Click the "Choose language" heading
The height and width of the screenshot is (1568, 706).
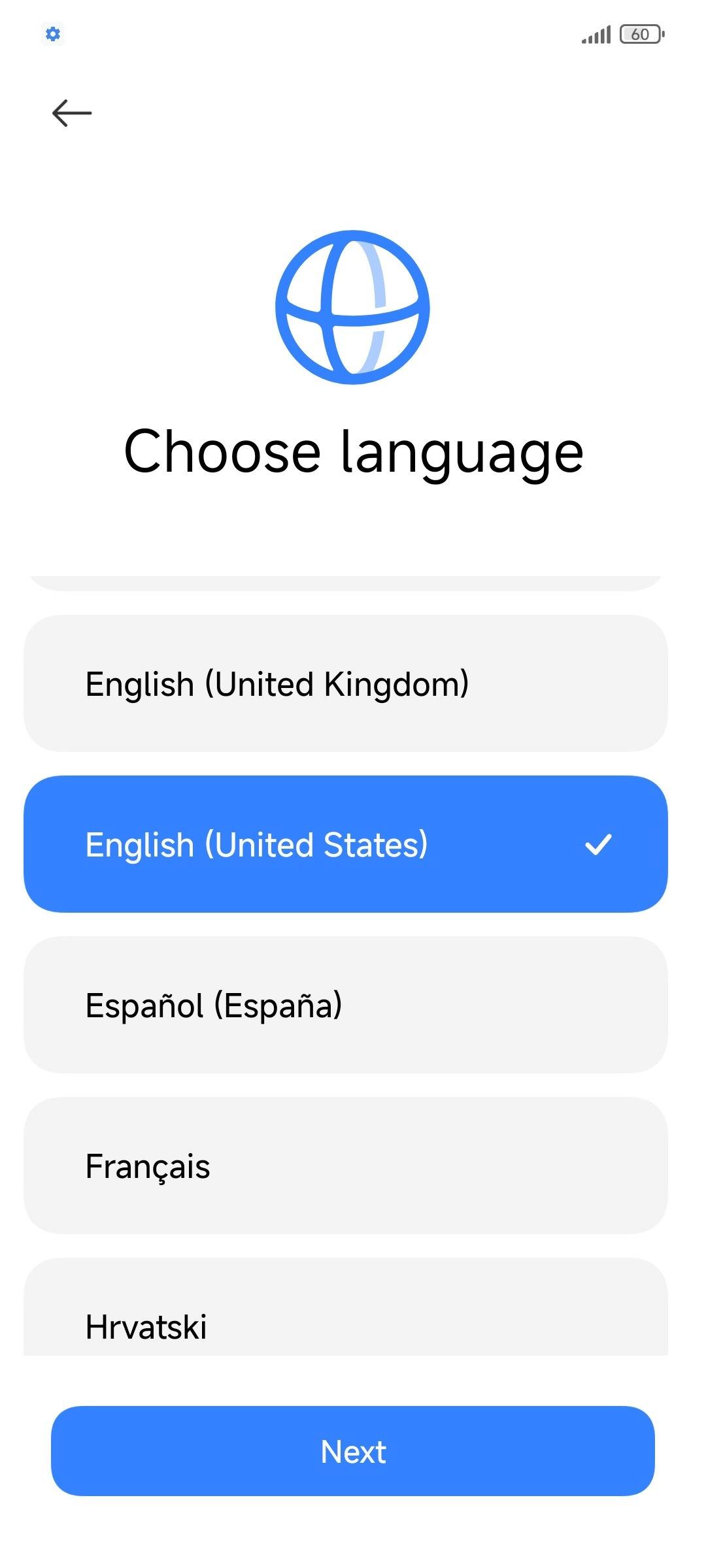pyautogui.click(x=353, y=451)
